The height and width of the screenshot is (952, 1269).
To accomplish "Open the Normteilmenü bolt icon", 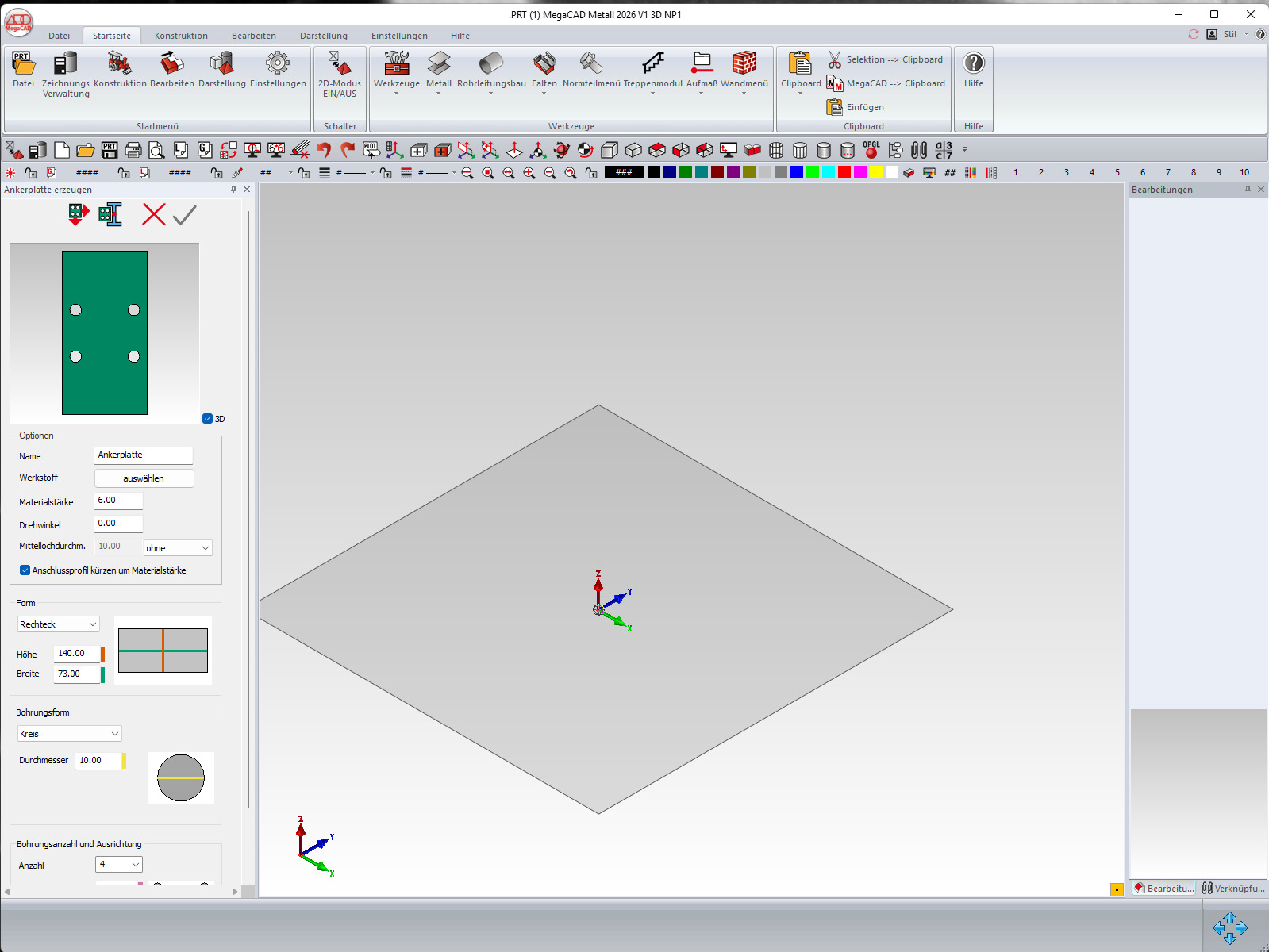I will coord(591,65).
